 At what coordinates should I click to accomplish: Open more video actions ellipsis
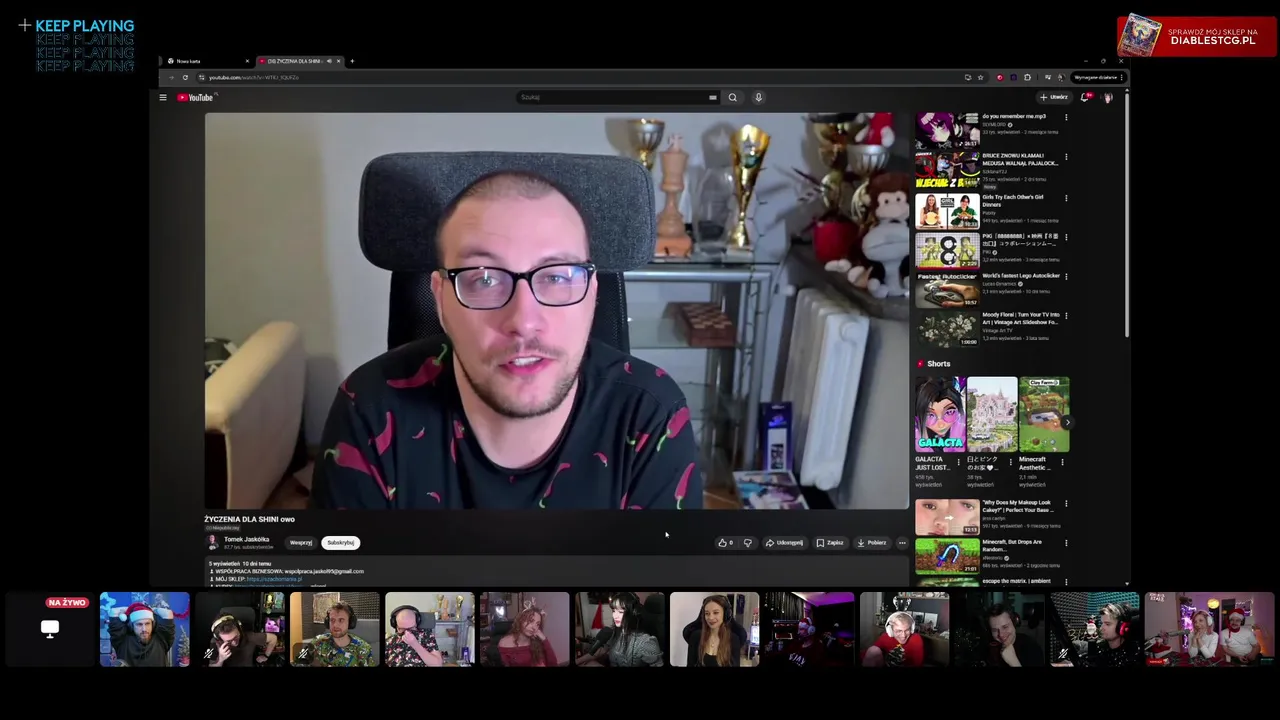click(902, 543)
